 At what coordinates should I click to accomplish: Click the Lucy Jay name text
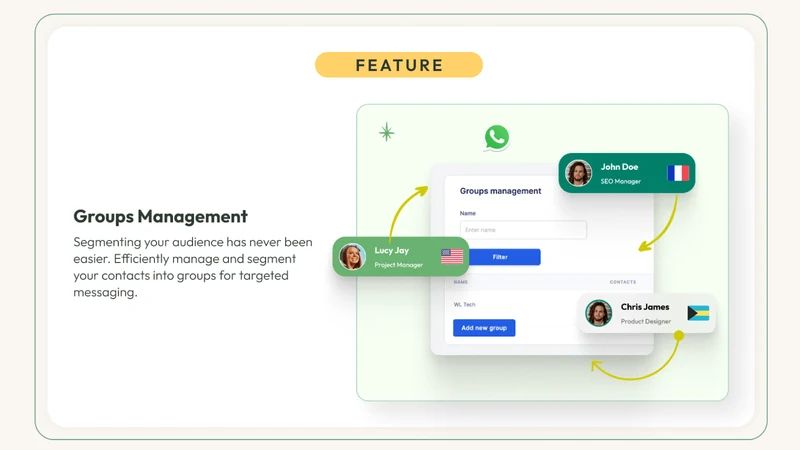coord(392,251)
